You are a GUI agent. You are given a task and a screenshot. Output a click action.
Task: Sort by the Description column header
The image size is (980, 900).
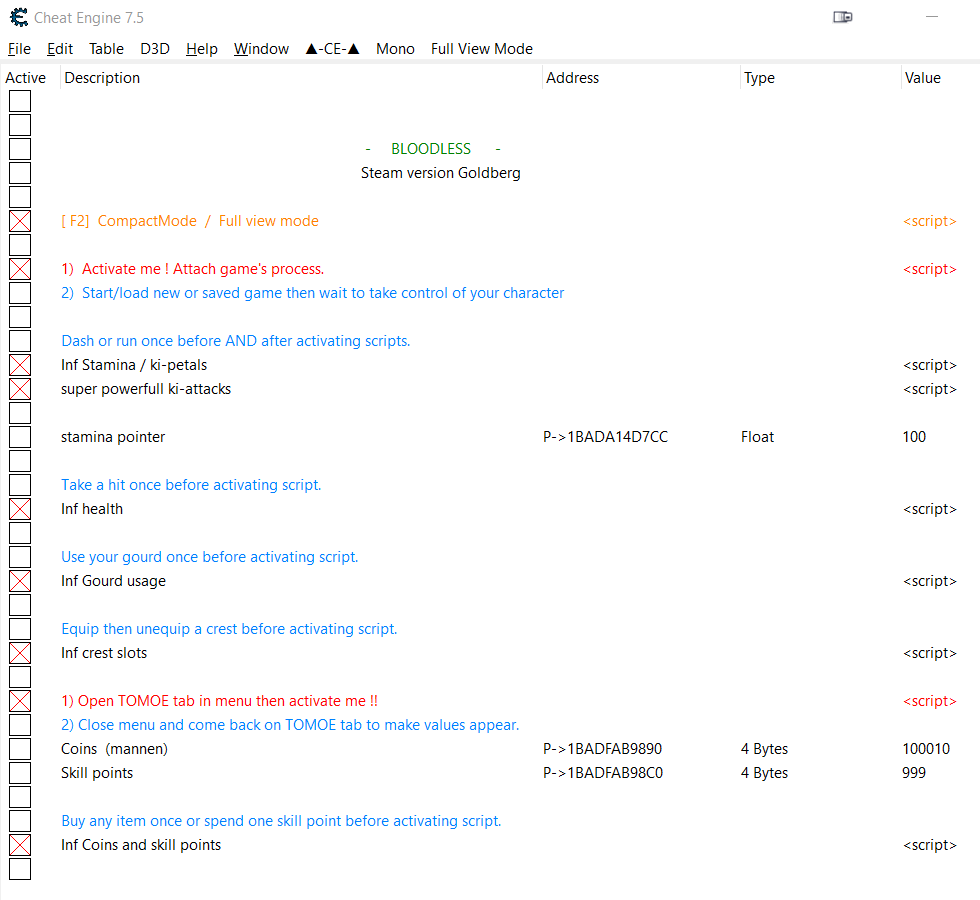(x=102, y=78)
